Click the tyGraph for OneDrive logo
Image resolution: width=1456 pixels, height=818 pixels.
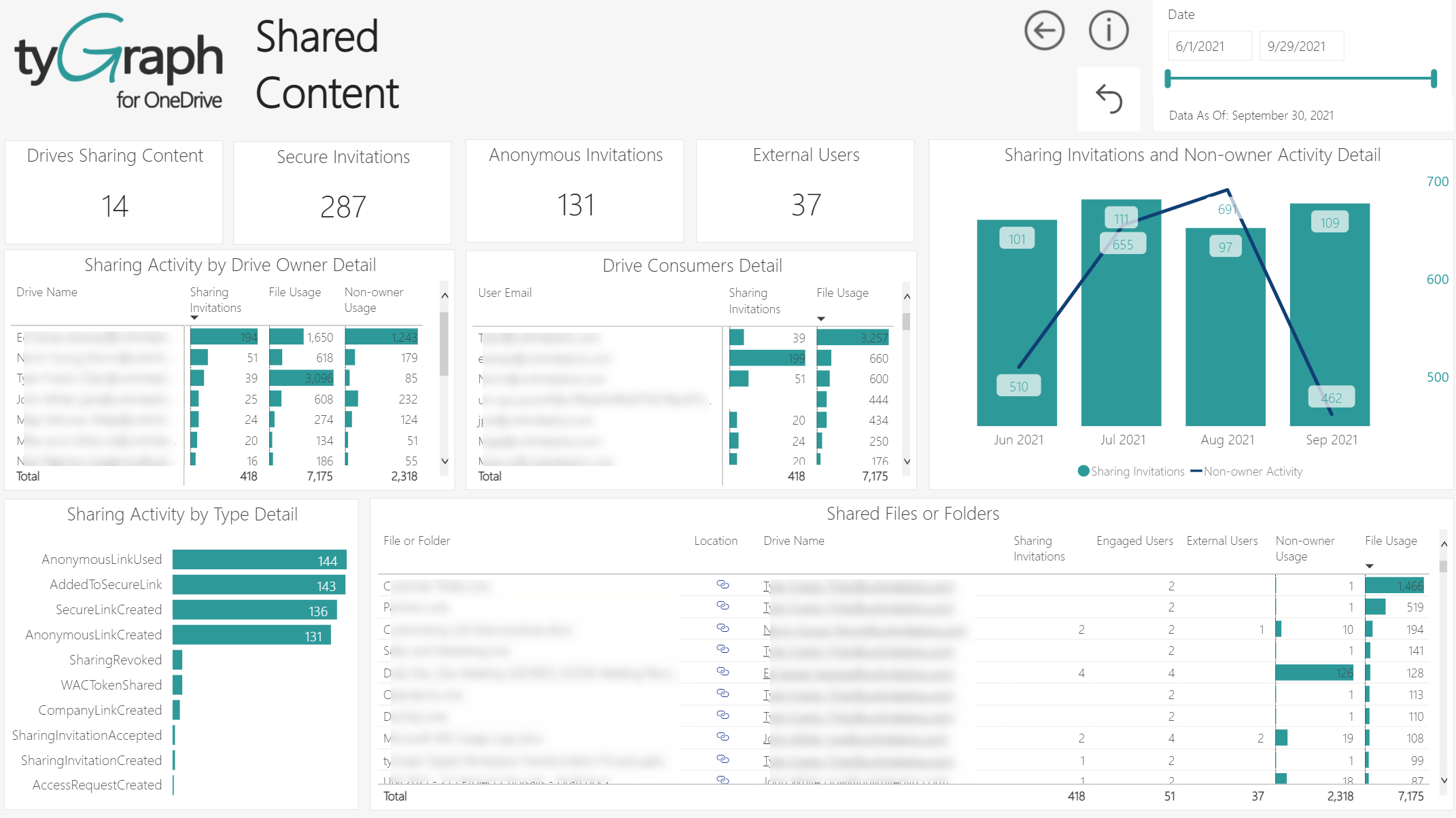click(x=119, y=61)
